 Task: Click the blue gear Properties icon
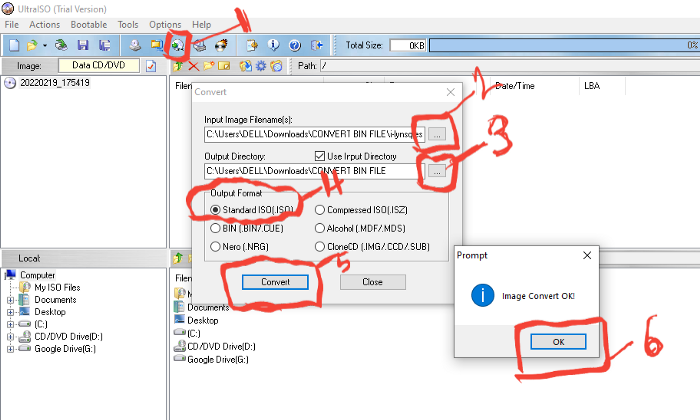[x=261, y=66]
